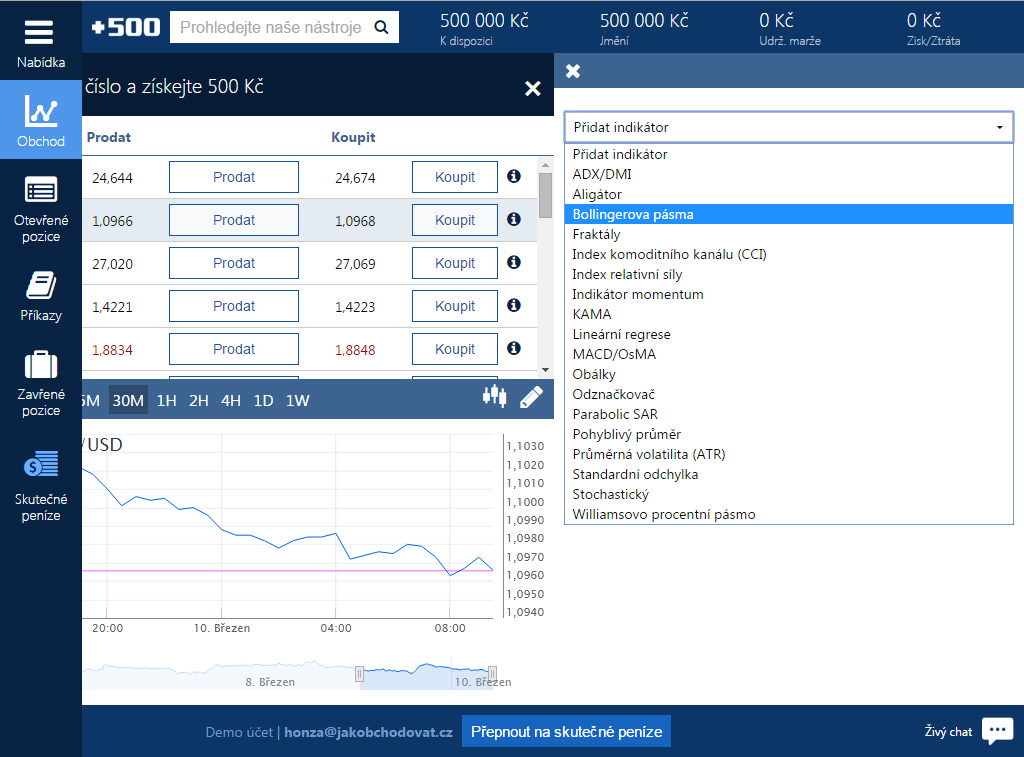Screen dimensions: 1024x757
Task: Pick Parabolic SAR indicator
Action: pos(788,415)
